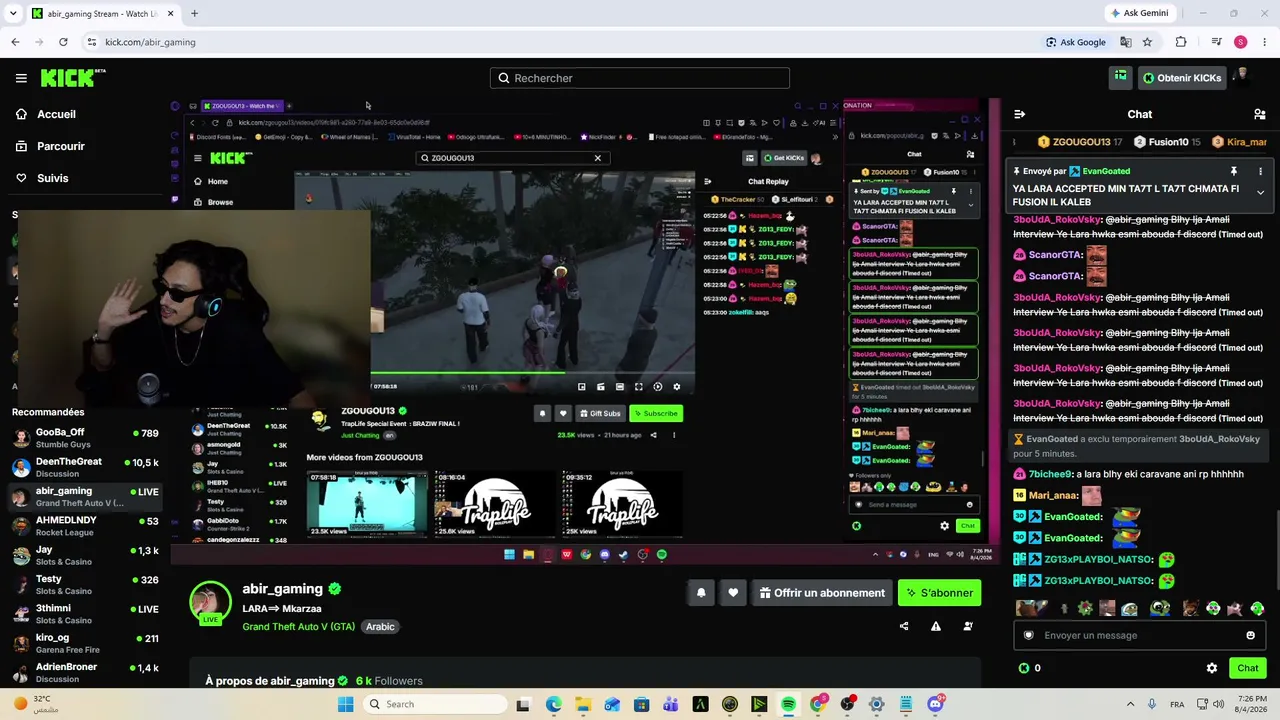The height and width of the screenshot is (720, 1280).
Task: Open Chrome extensions puzzle icon
Action: 1181,42
